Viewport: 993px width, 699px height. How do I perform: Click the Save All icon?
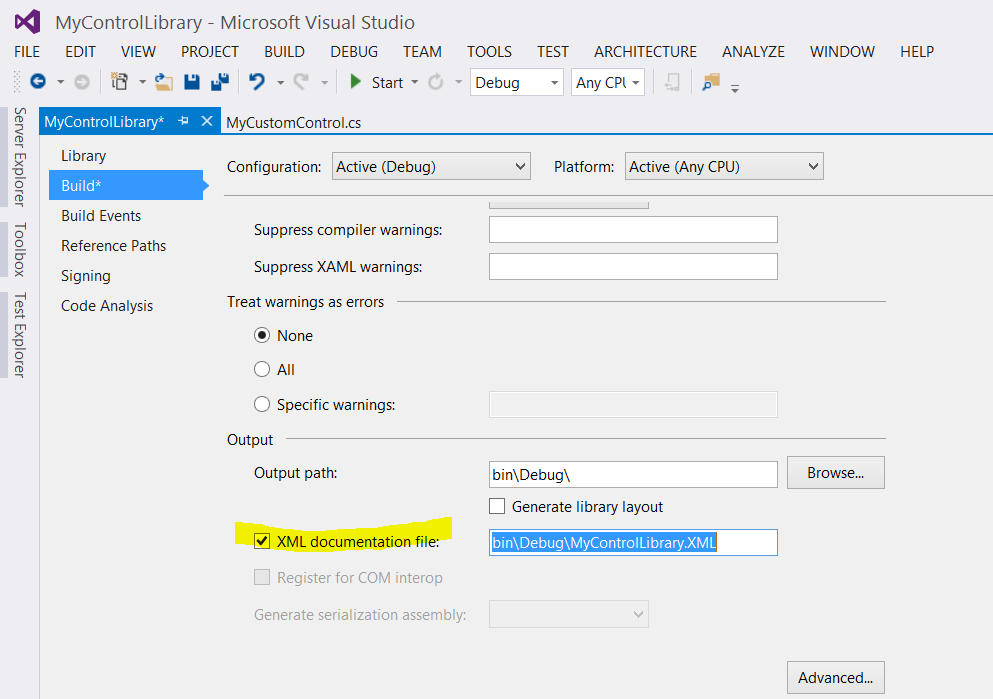tap(219, 82)
